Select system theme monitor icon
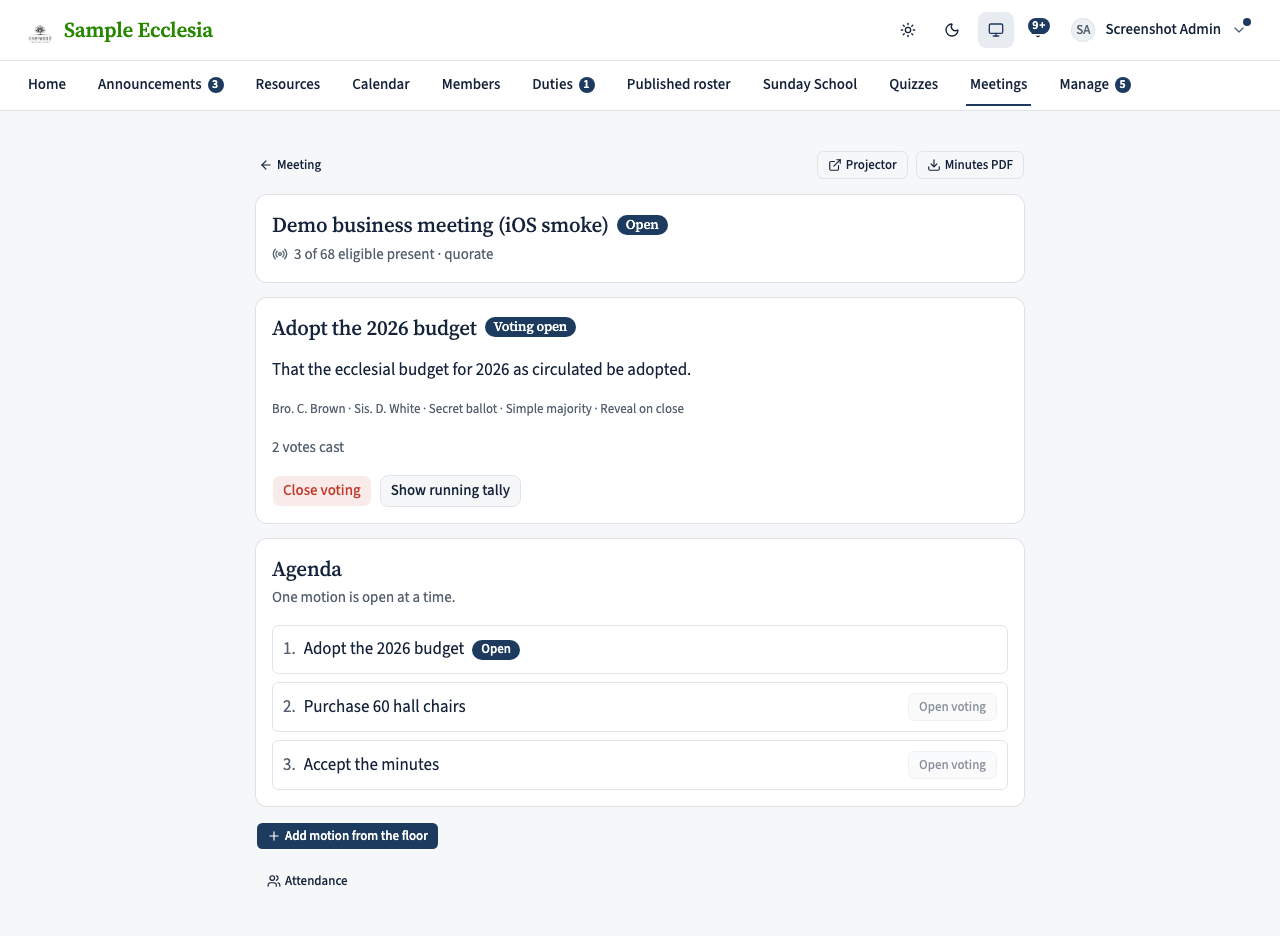Image resolution: width=1280 pixels, height=936 pixels. pyautogui.click(x=996, y=30)
